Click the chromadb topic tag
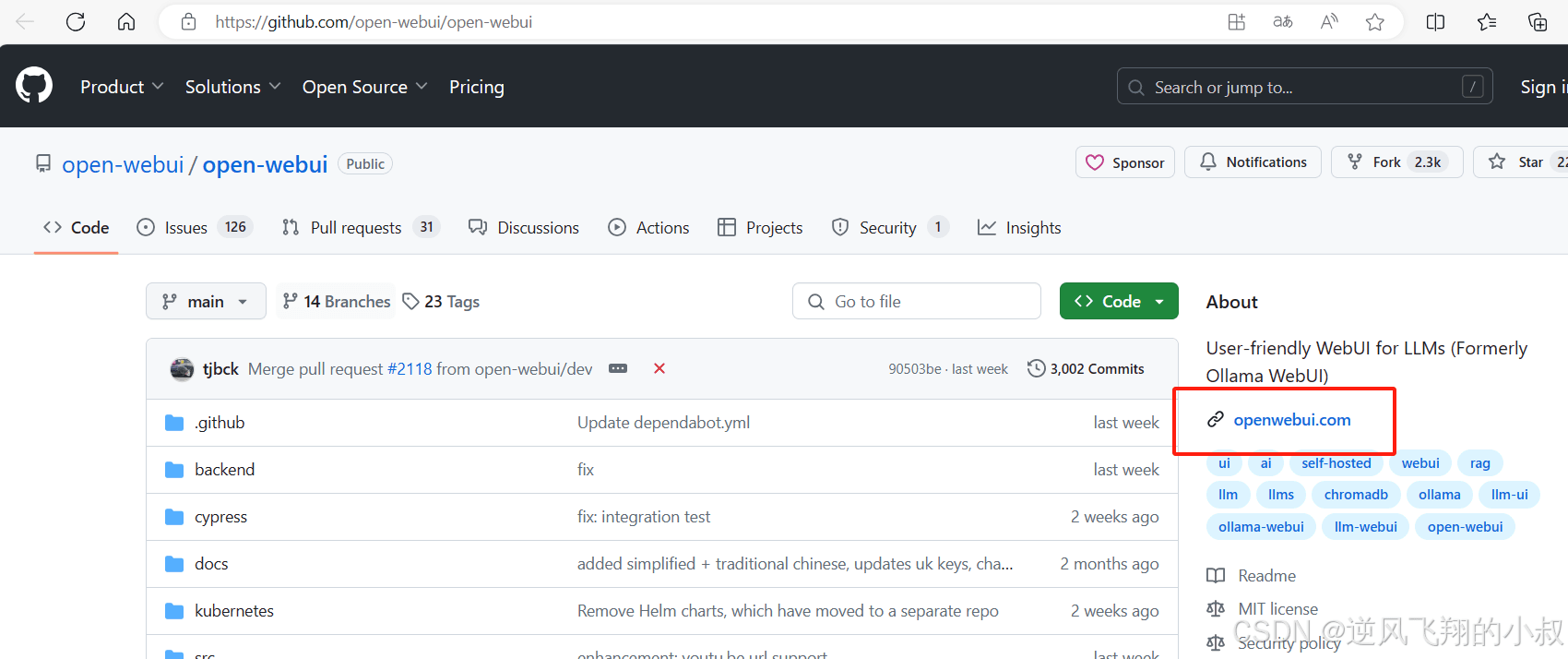Image resolution: width=1568 pixels, height=659 pixels. tap(1356, 495)
